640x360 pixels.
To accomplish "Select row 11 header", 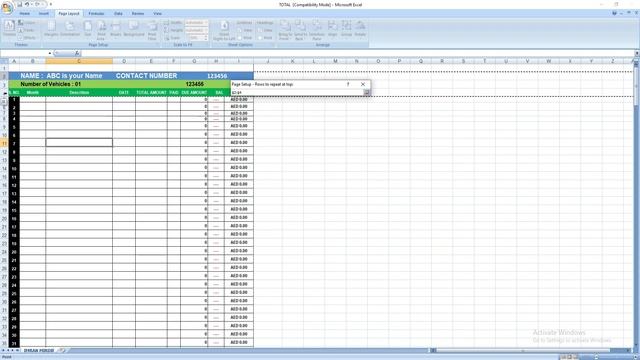I will 4,144.
